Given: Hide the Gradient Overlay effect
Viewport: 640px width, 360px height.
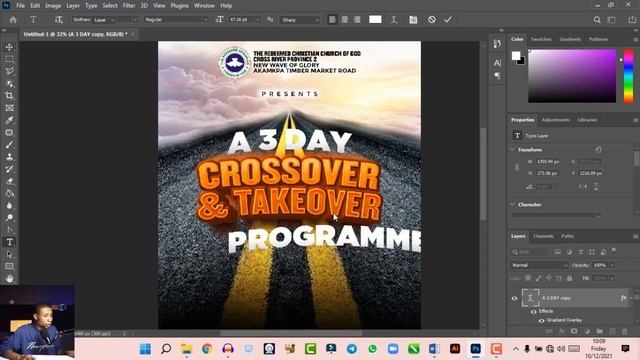Looking at the screenshot, I should pyautogui.click(x=541, y=320).
